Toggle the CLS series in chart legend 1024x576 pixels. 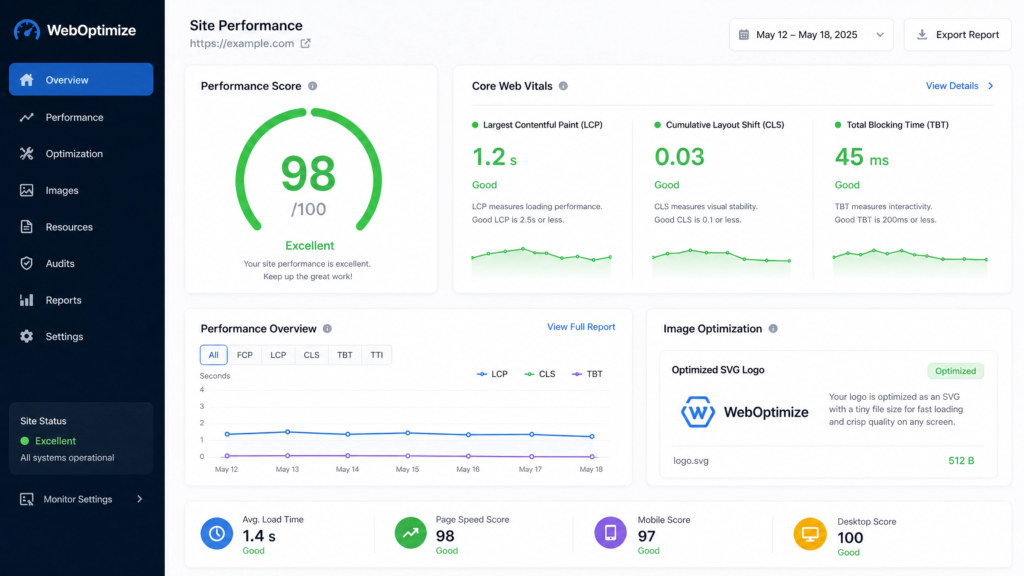point(540,374)
